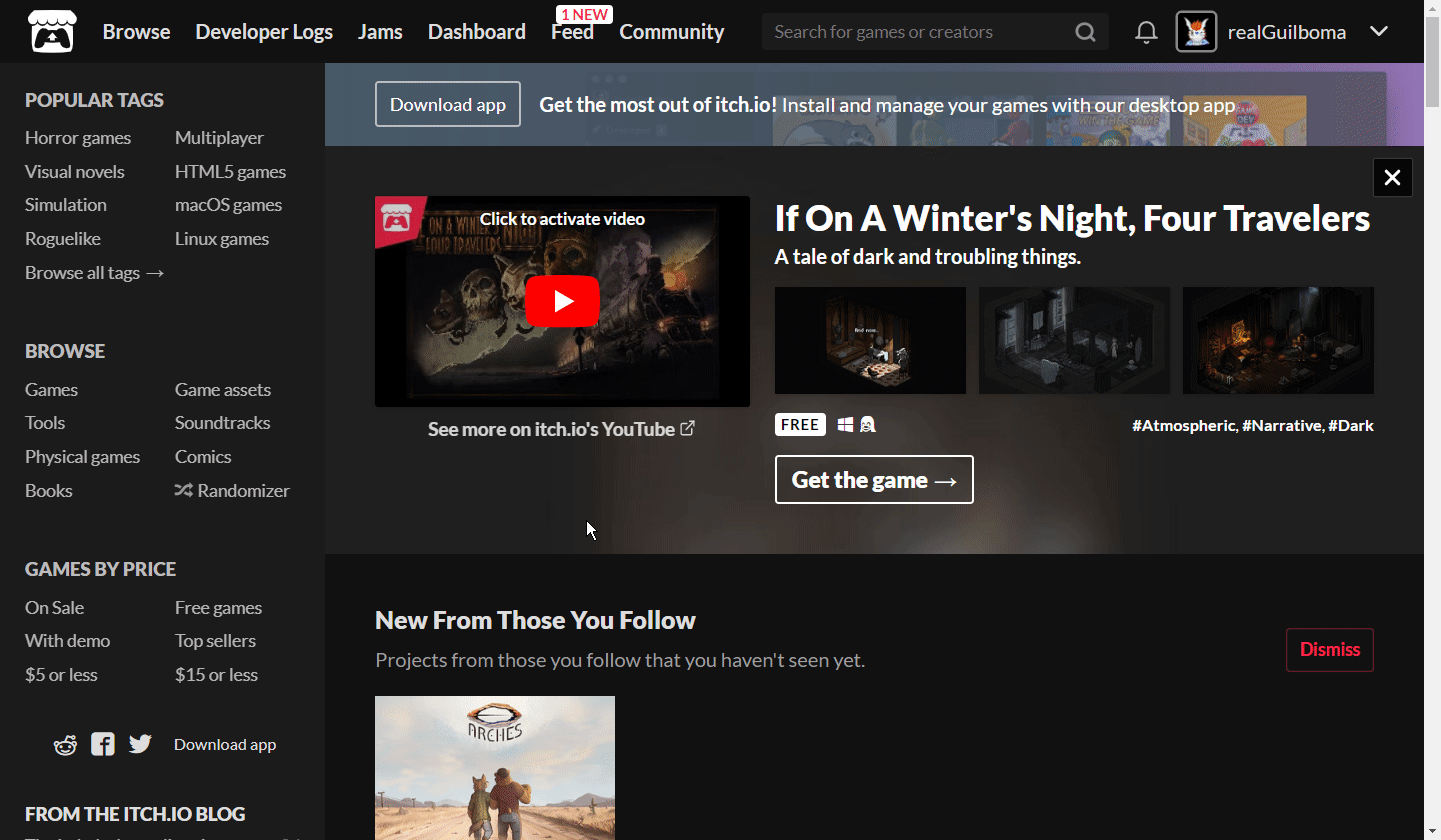Screen dimensions: 1441x840
Task: Click Browse all tags link
Action: coord(95,273)
